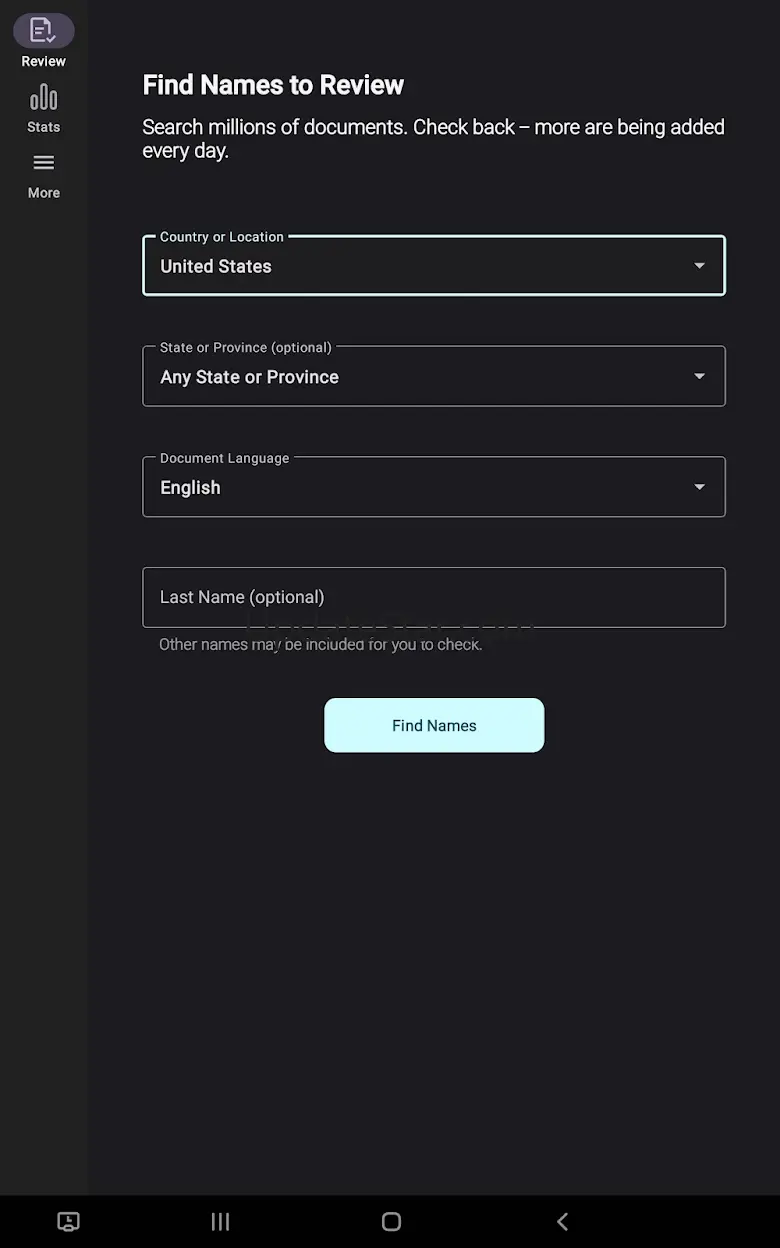Tap the Stats label in the sidebar
The height and width of the screenshot is (1248, 780).
pos(43,127)
